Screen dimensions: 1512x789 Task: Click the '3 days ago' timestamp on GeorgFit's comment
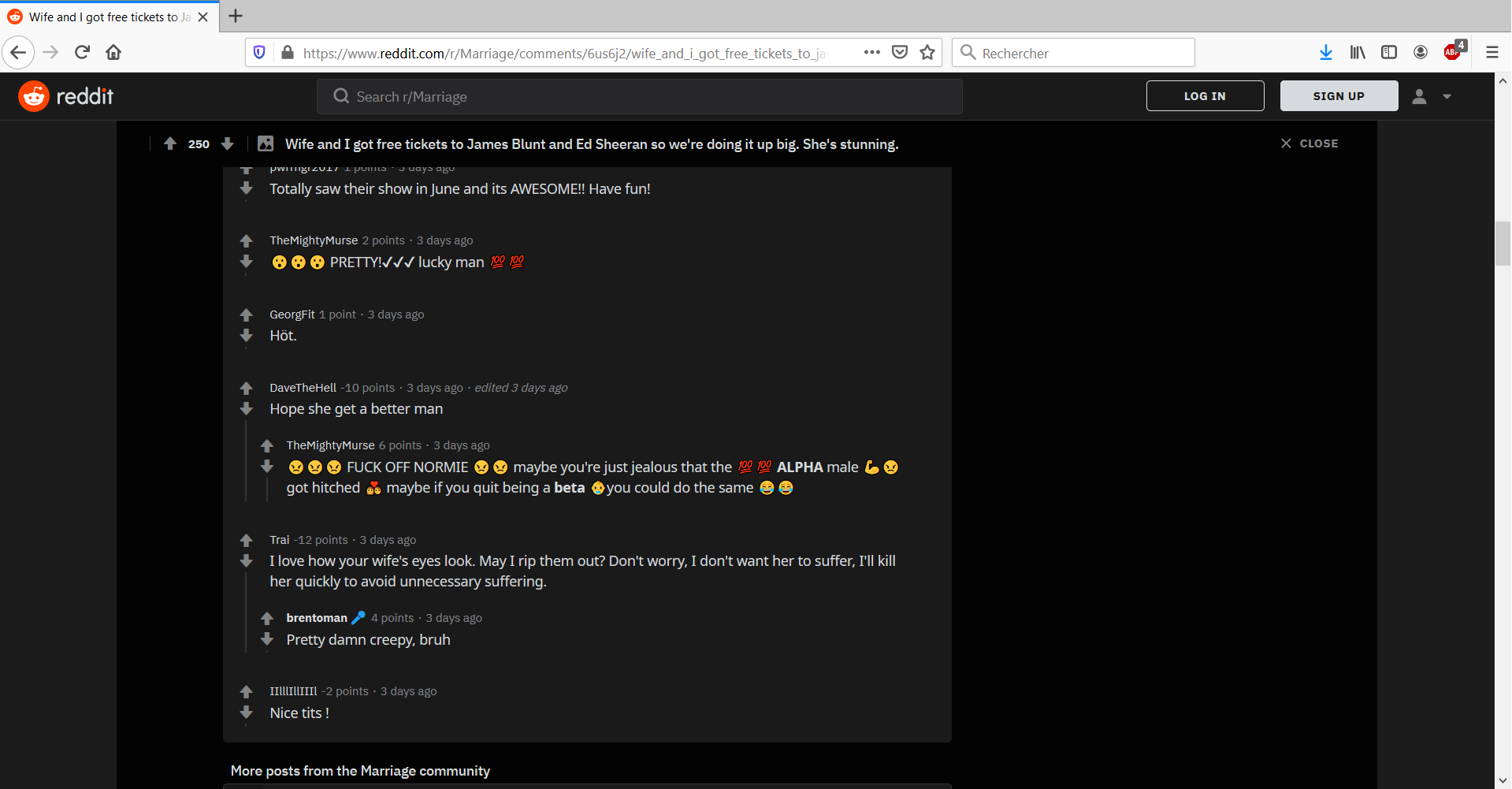click(396, 314)
